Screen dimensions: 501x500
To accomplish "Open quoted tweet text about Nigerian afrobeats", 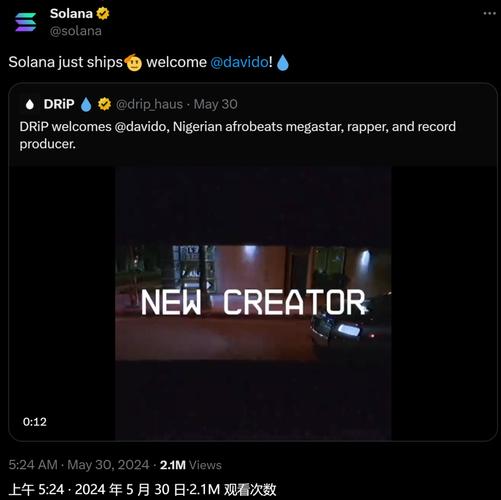I will pos(238,135).
